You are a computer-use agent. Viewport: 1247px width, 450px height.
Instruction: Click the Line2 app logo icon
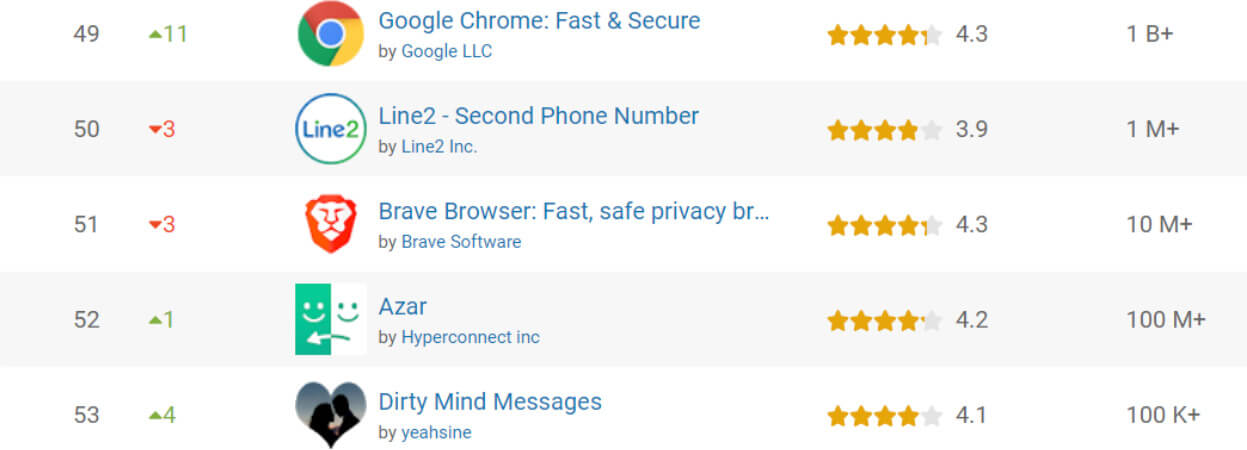click(x=331, y=129)
